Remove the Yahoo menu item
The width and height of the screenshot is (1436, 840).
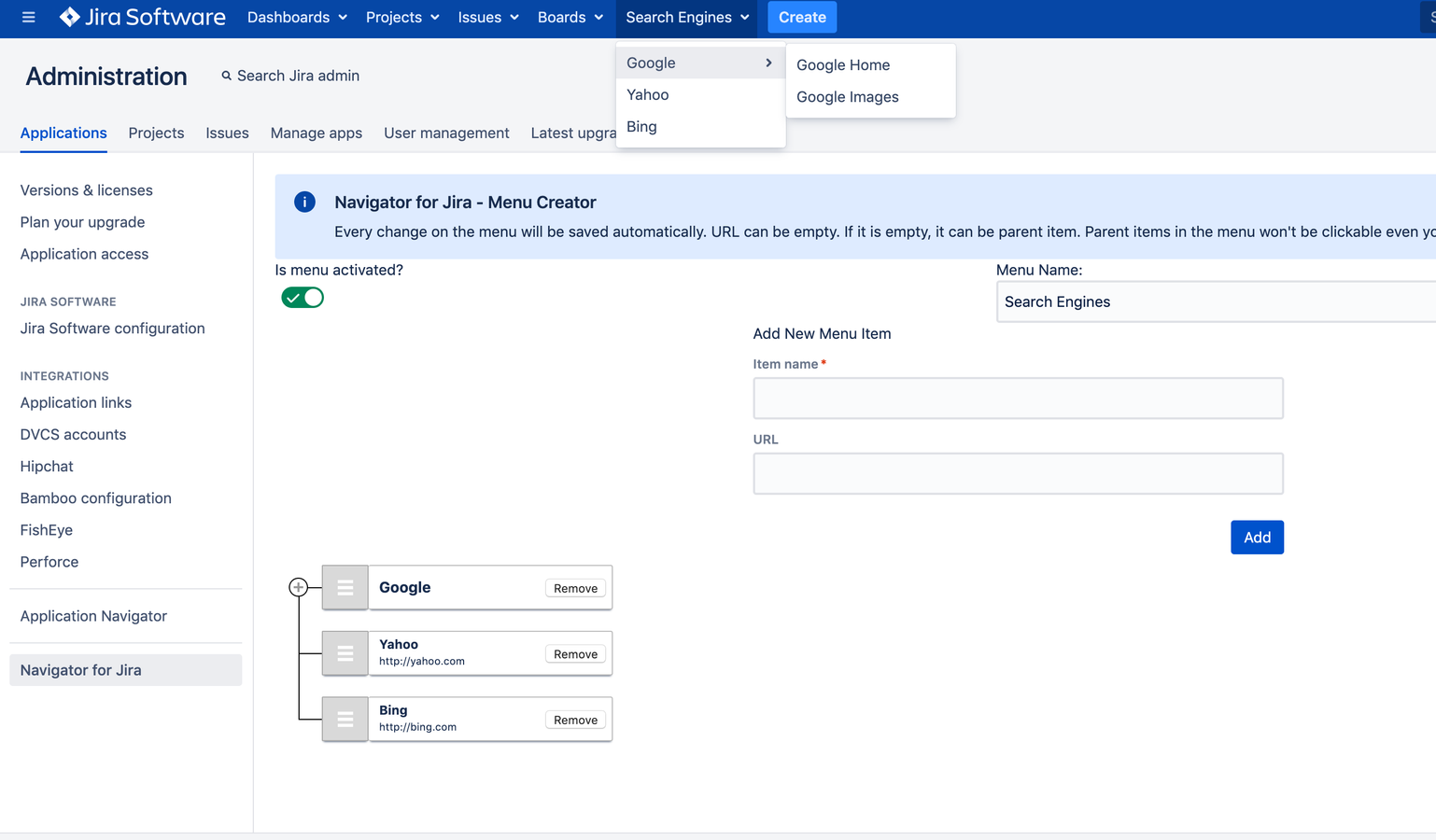pyautogui.click(x=575, y=654)
